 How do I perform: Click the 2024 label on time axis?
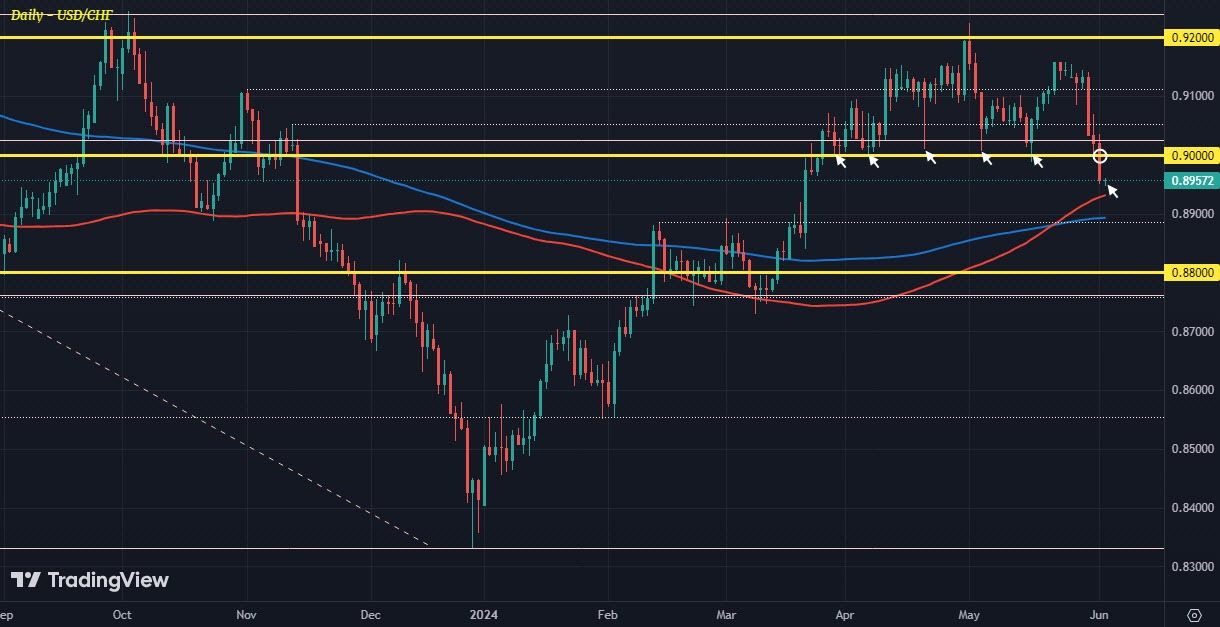[484, 613]
